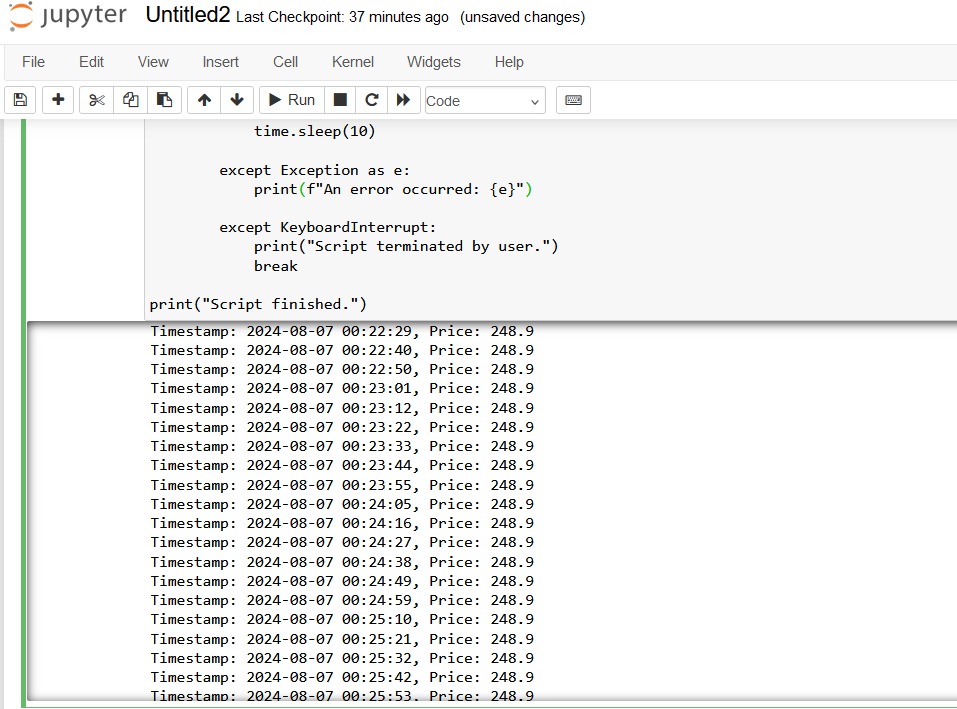
Task: Click the print Script terminated by user line
Action: (406, 247)
